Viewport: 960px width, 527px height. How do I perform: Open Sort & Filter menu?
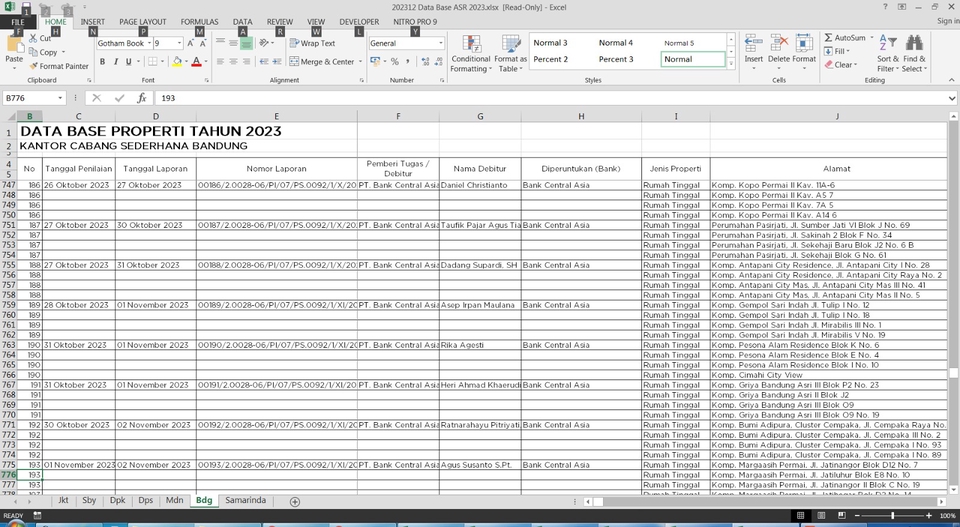[x=888, y=54]
